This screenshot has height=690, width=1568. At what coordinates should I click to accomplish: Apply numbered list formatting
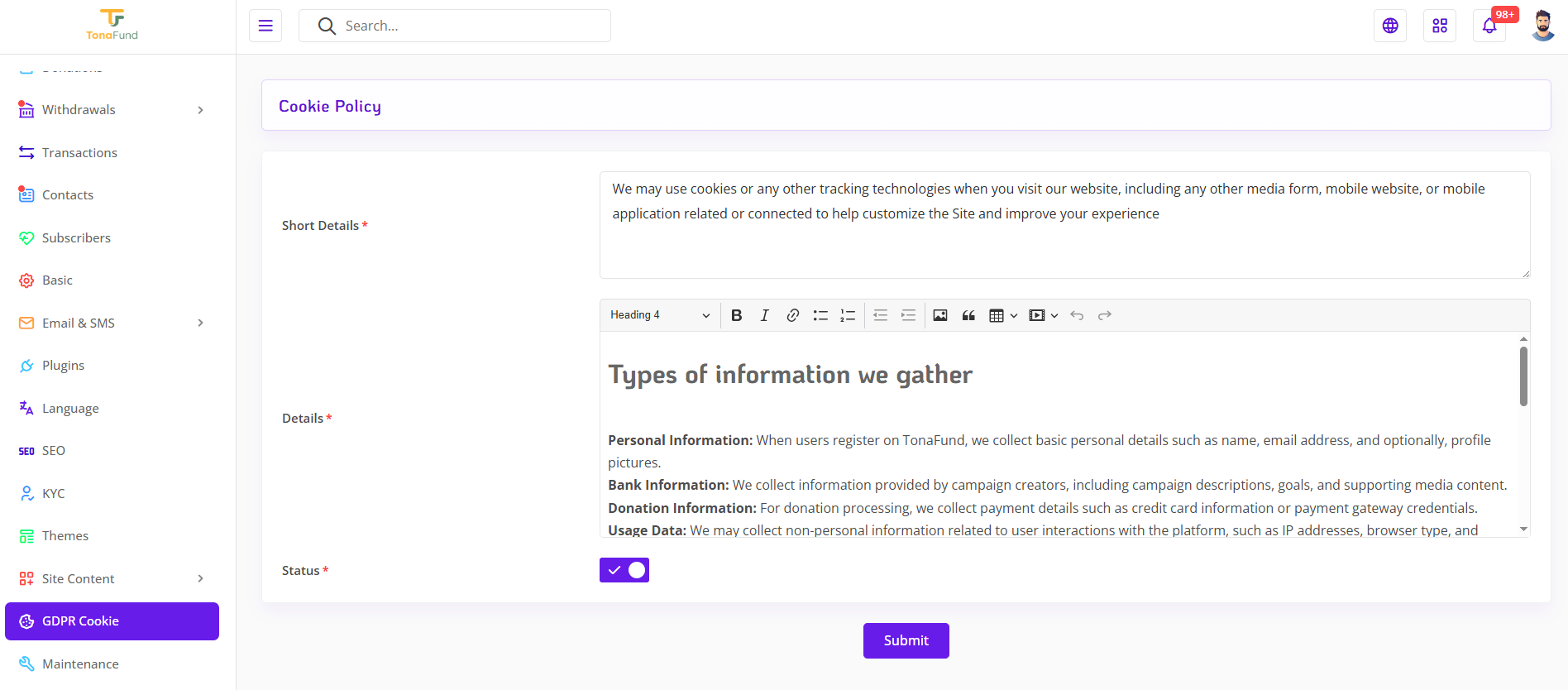coord(848,315)
